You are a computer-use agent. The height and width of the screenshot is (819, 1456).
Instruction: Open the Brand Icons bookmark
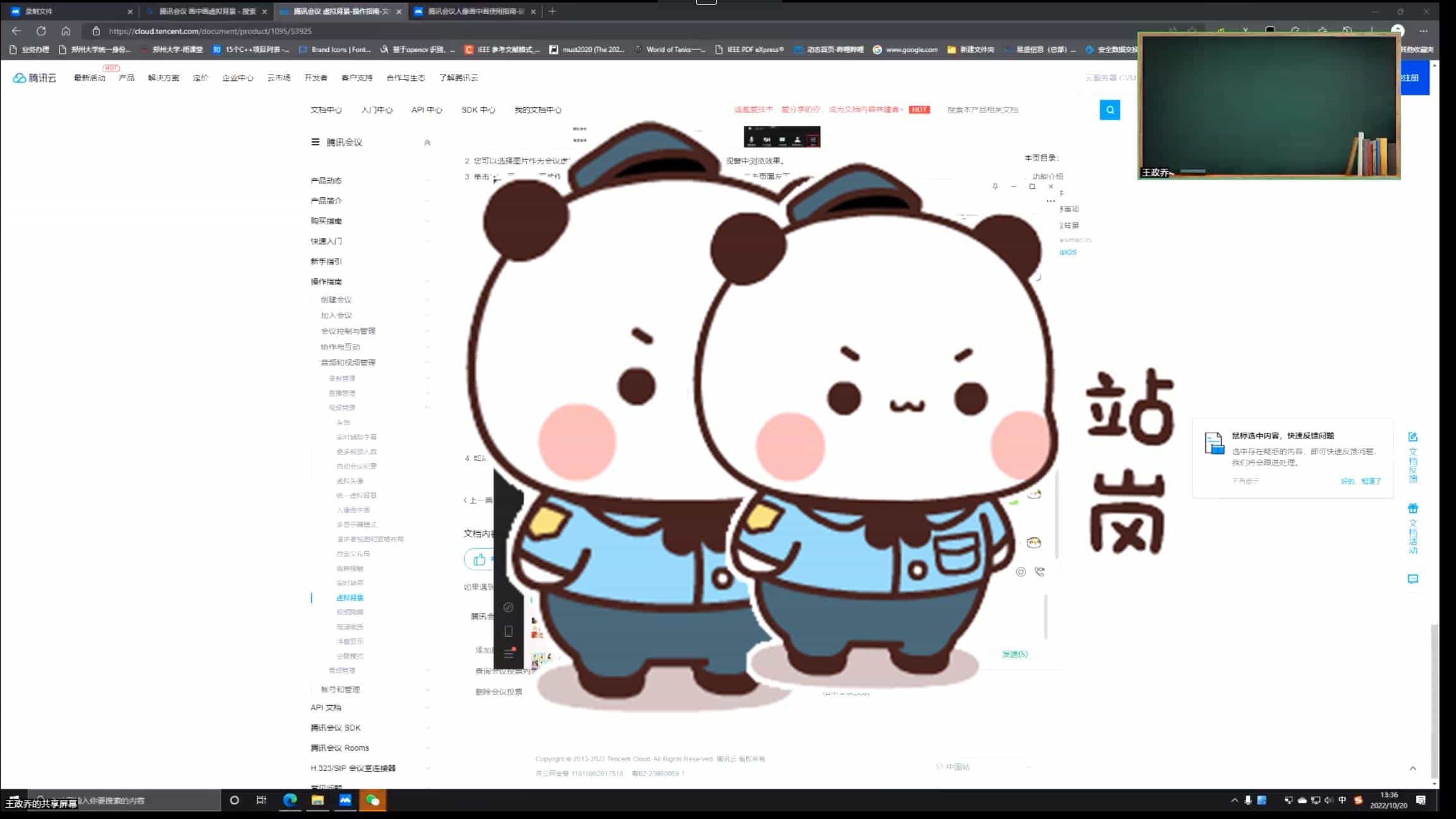coord(334,49)
